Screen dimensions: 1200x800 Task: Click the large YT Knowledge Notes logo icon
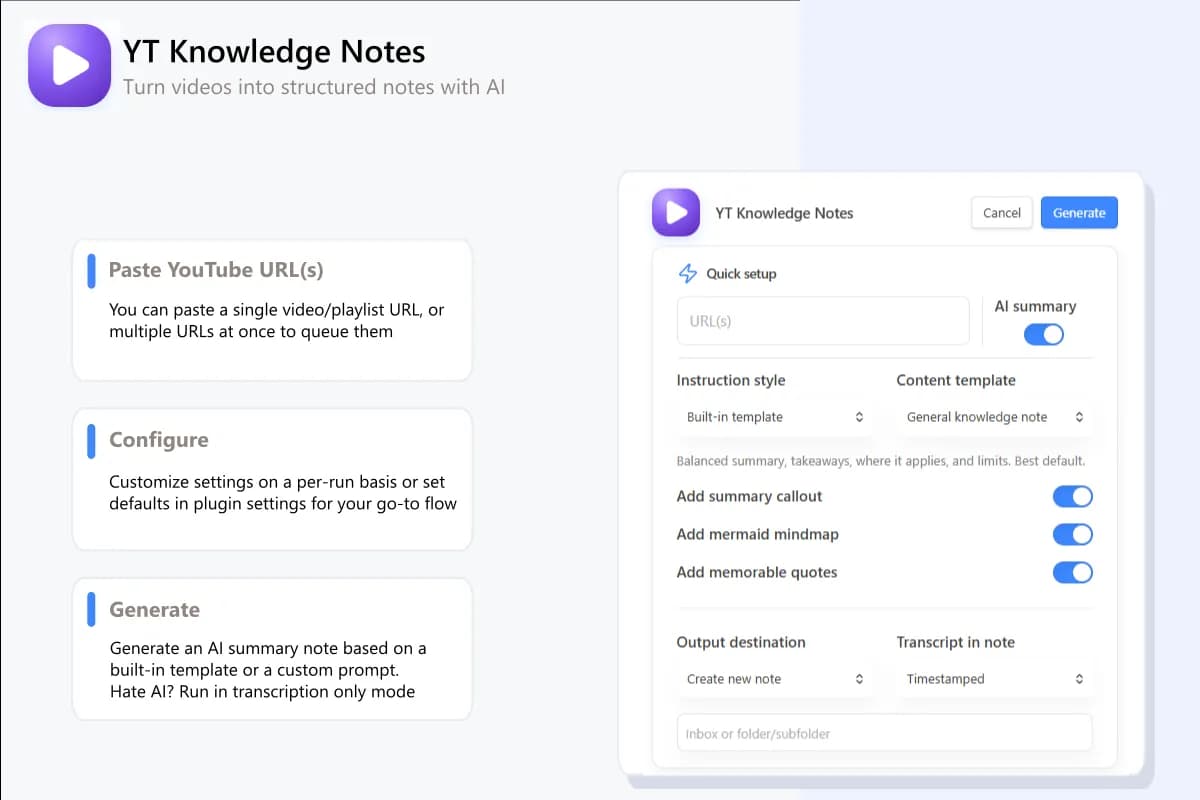click(69, 66)
